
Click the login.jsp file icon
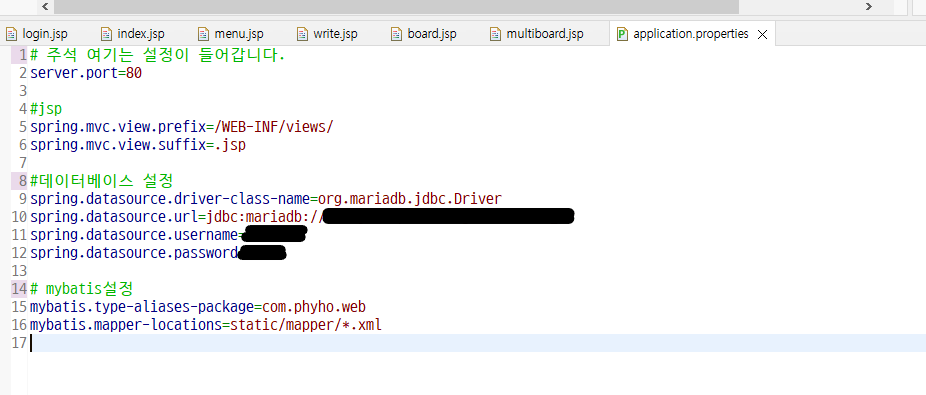tap(12, 34)
